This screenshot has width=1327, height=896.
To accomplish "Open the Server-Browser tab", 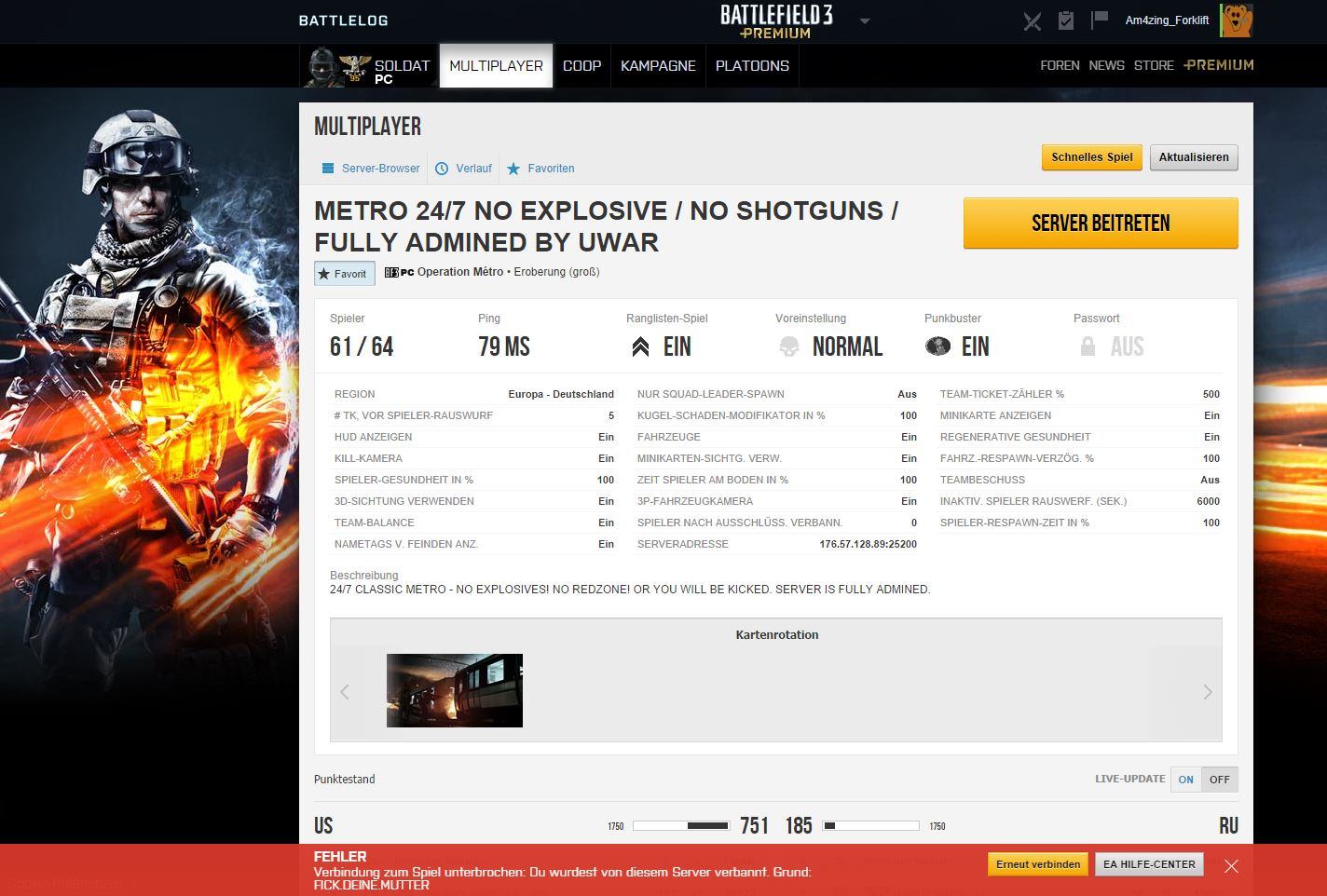I will pos(371,169).
